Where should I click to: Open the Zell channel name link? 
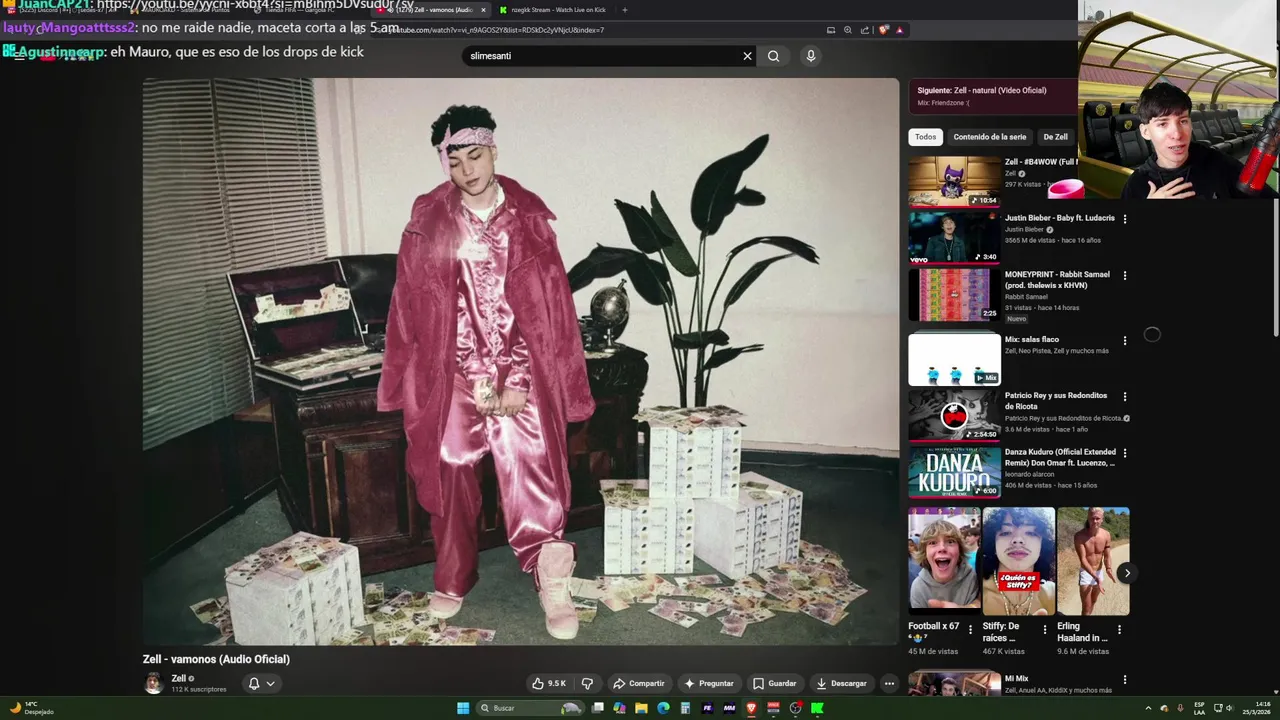click(x=179, y=678)
